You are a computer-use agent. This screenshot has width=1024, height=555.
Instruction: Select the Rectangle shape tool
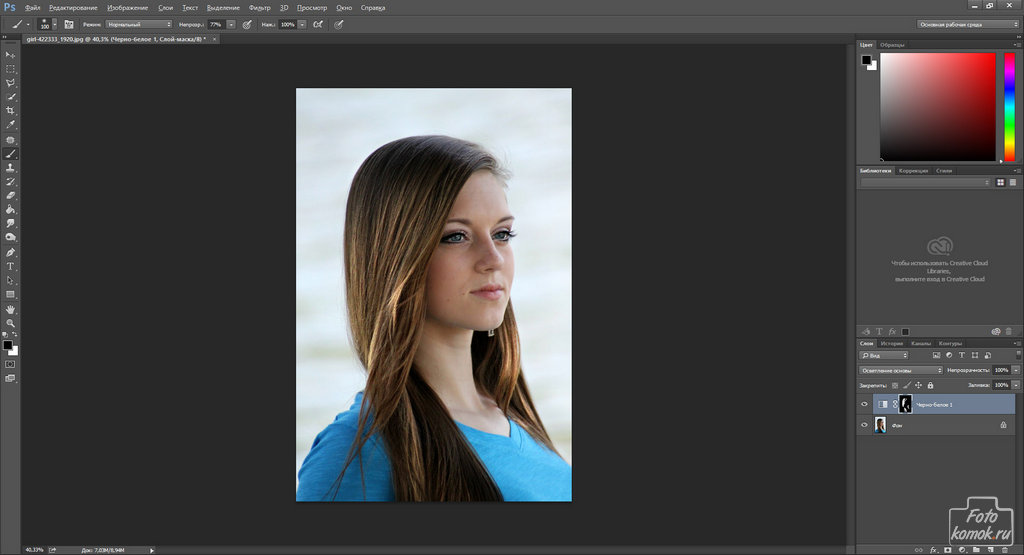10,294
